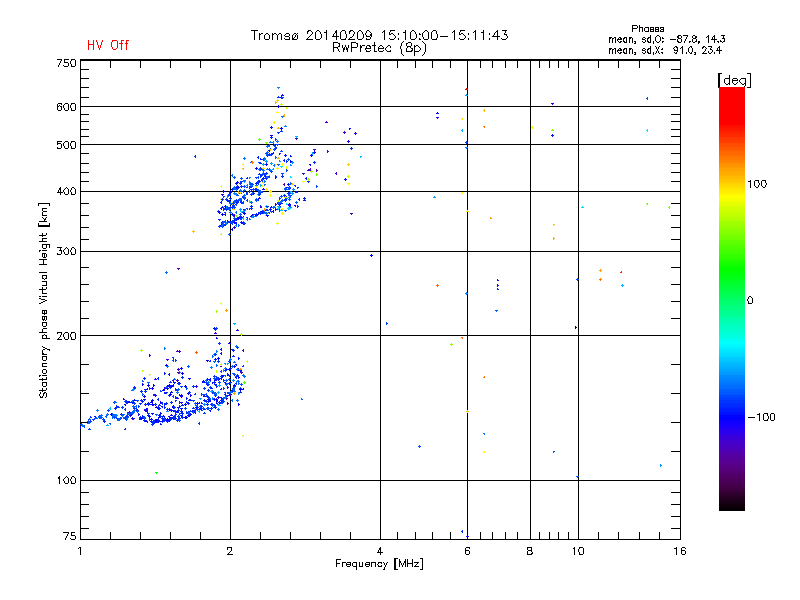Click the x-axis '16' frequency tick label
Image resolution: width=800 pixels, height=600 pixels.
pyautogui.click(x=680, y=551)
